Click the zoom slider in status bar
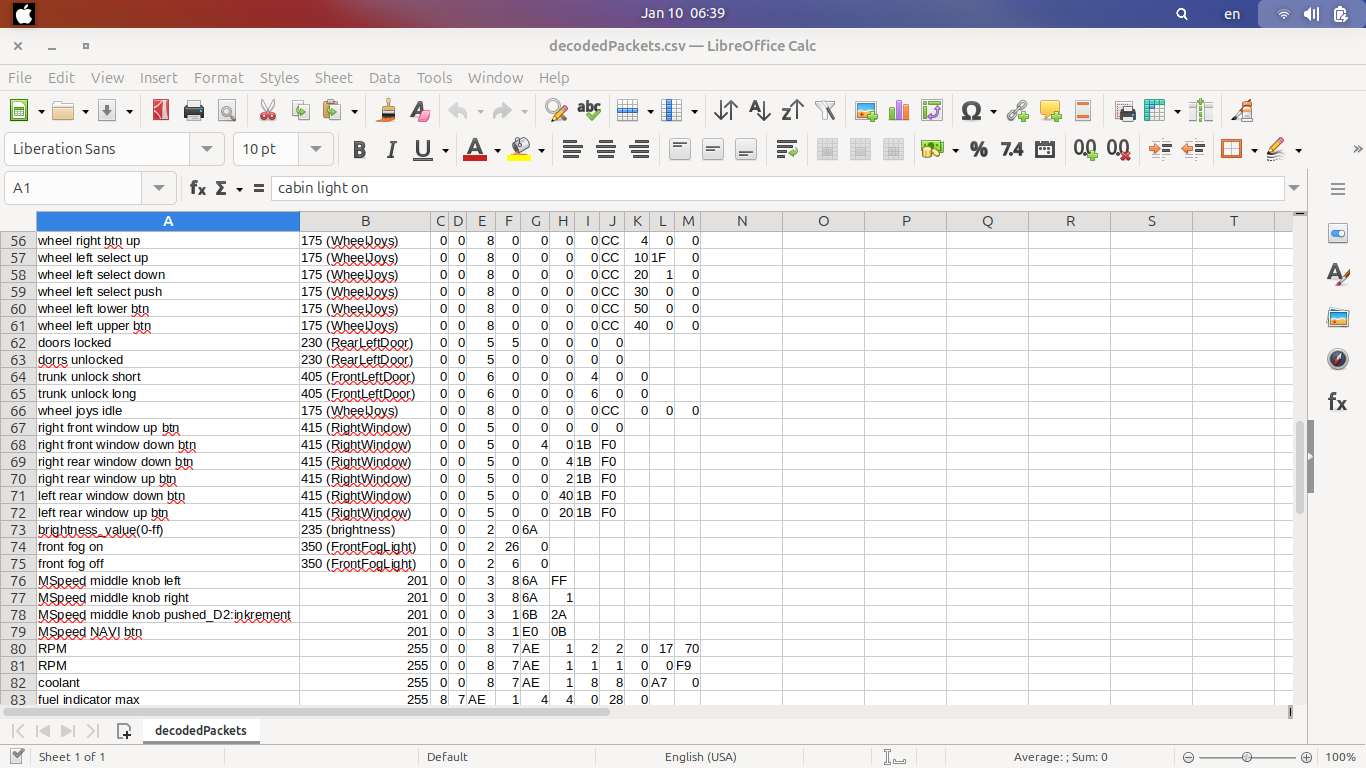 pos(1246,757)
